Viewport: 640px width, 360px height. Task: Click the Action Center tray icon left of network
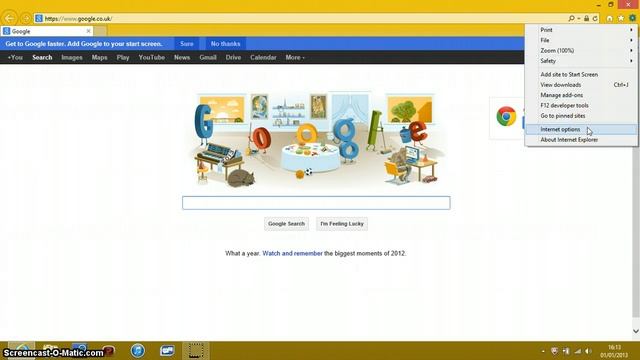point(566,351)
